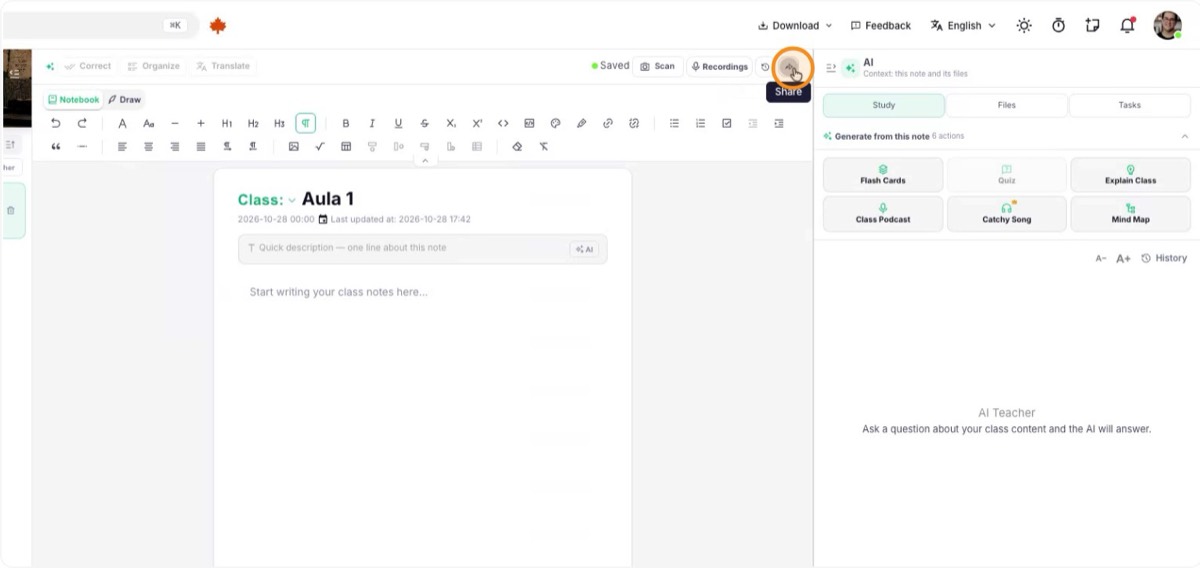Click the maple leaf icon
Image resolution: width=1200 pixels, height=568 pixels.
coord(217,25)
